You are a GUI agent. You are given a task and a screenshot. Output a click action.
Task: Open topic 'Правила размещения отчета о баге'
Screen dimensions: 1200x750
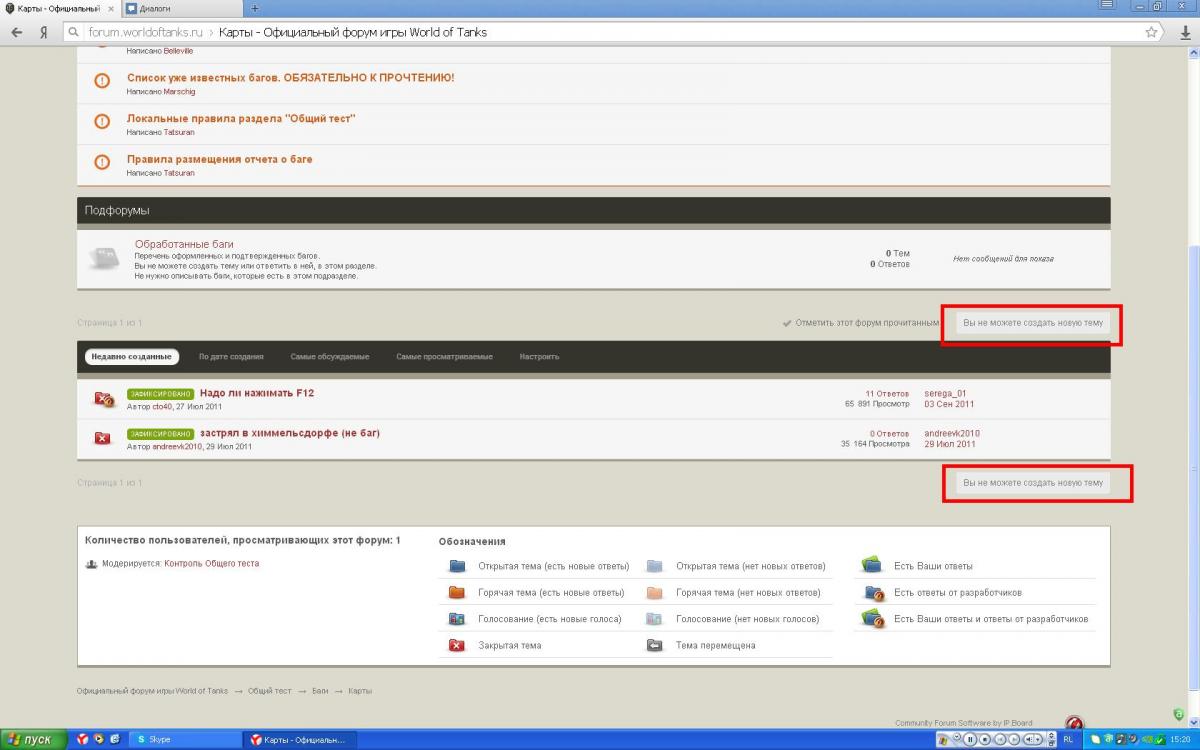pos(220,159)
